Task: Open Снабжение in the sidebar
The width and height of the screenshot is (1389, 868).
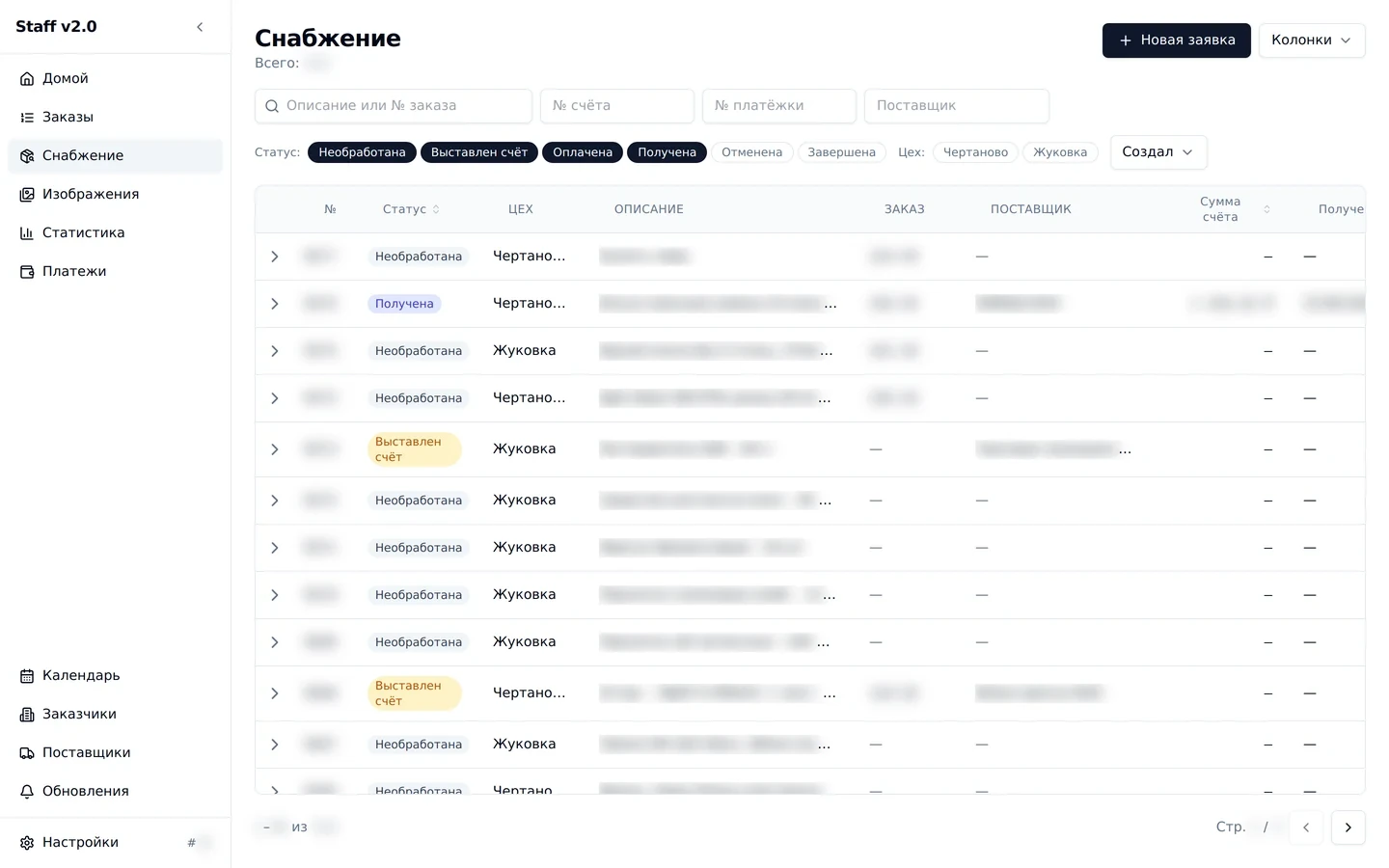Action: tap(116, 156)
